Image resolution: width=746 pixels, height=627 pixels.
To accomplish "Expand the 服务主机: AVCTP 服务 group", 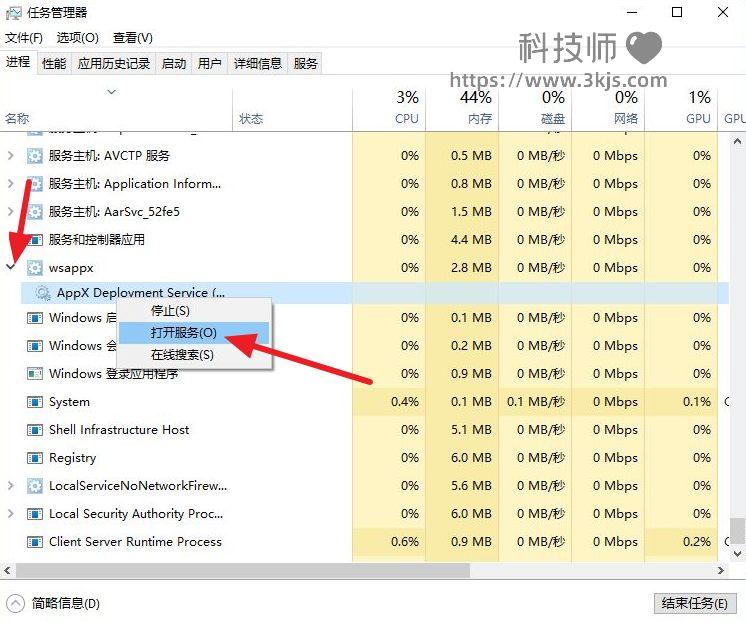I will click(10, 156).
